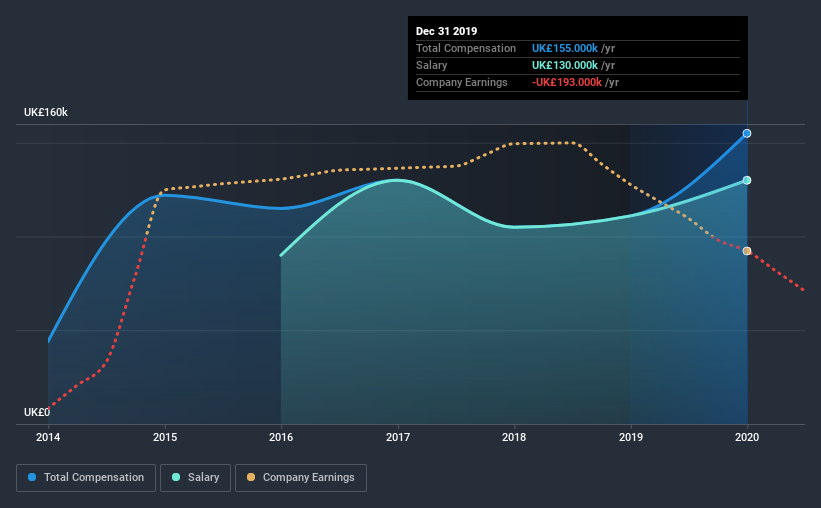The image size is (821, 508).
Task: Click the Salary label in the tooltip
Action: coord(431,65)
